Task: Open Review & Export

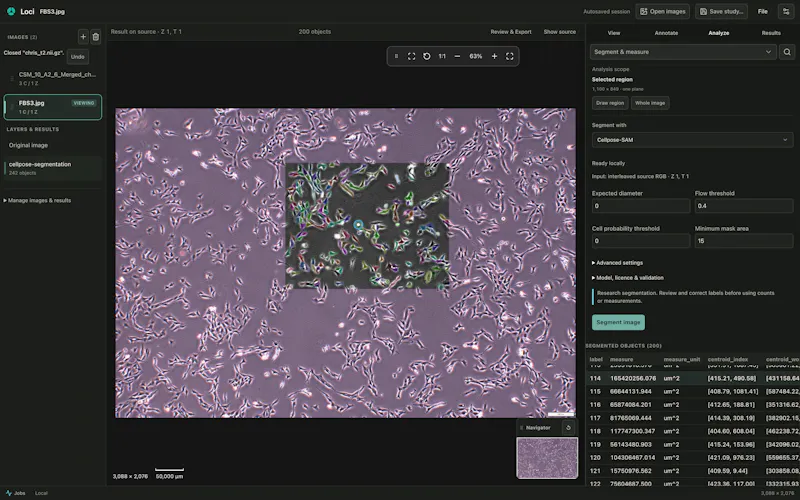Action: 511,32
